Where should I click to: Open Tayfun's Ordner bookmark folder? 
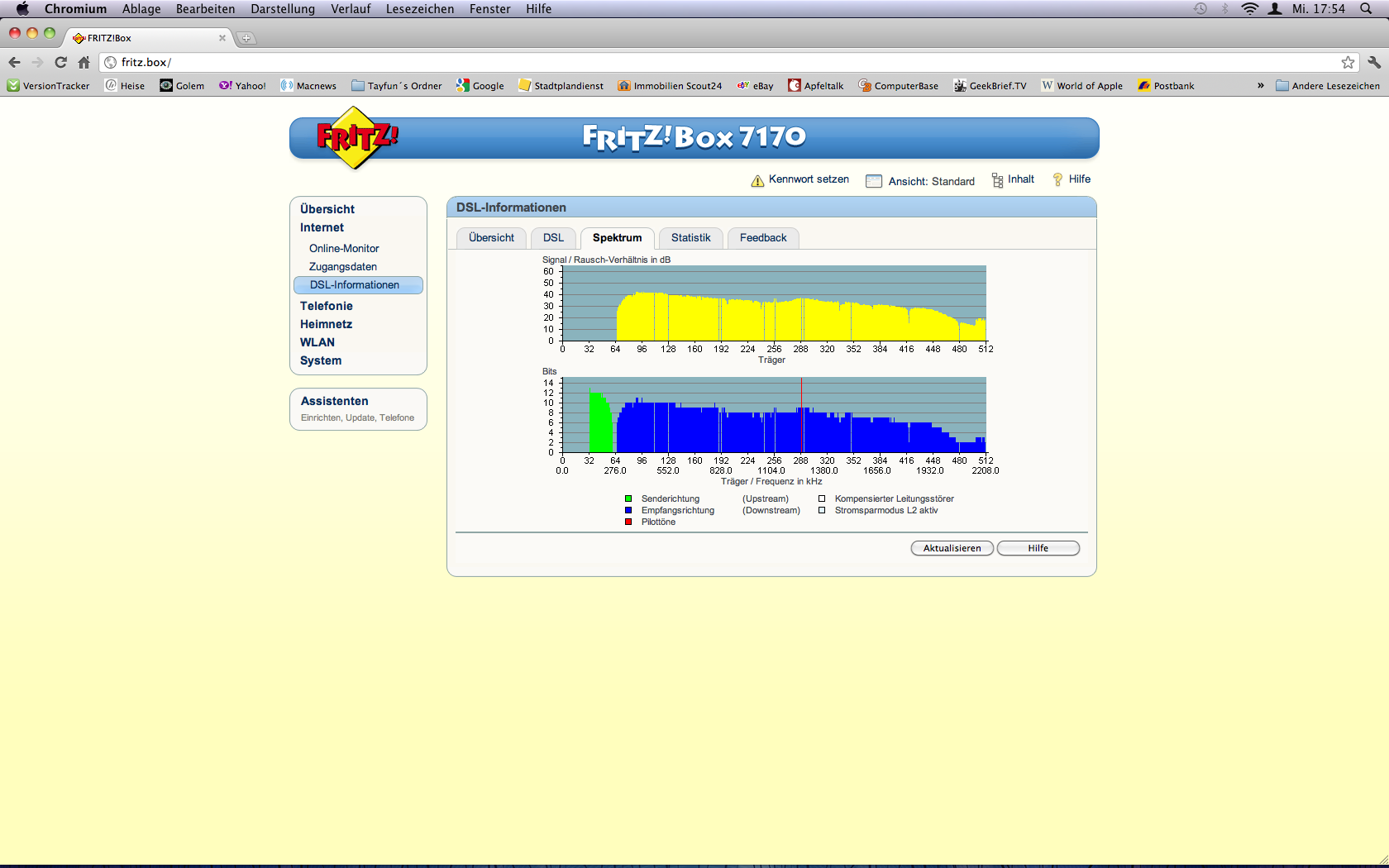coord(397,86)
